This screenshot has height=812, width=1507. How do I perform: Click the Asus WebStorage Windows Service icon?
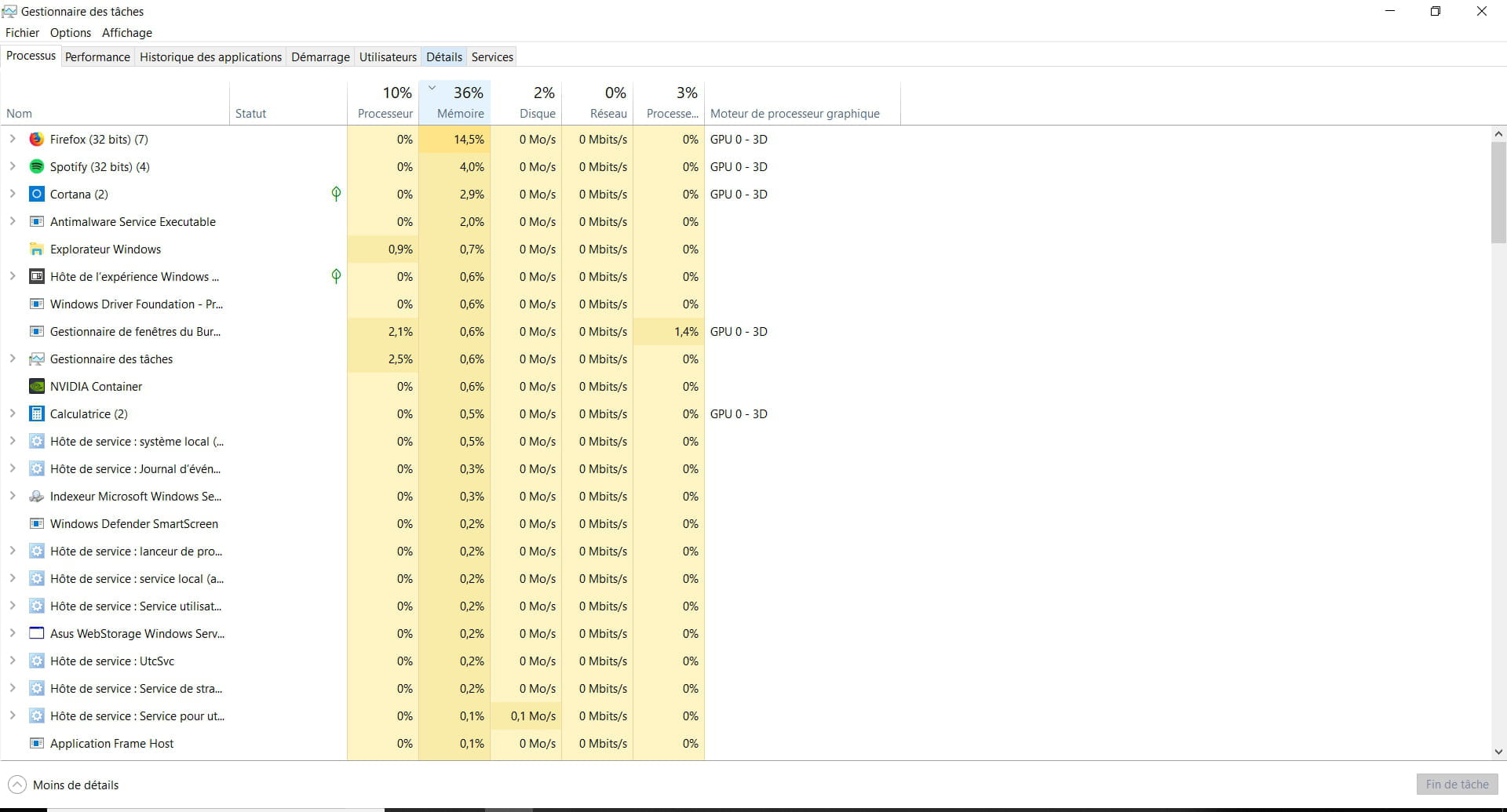tap(36, 633)
